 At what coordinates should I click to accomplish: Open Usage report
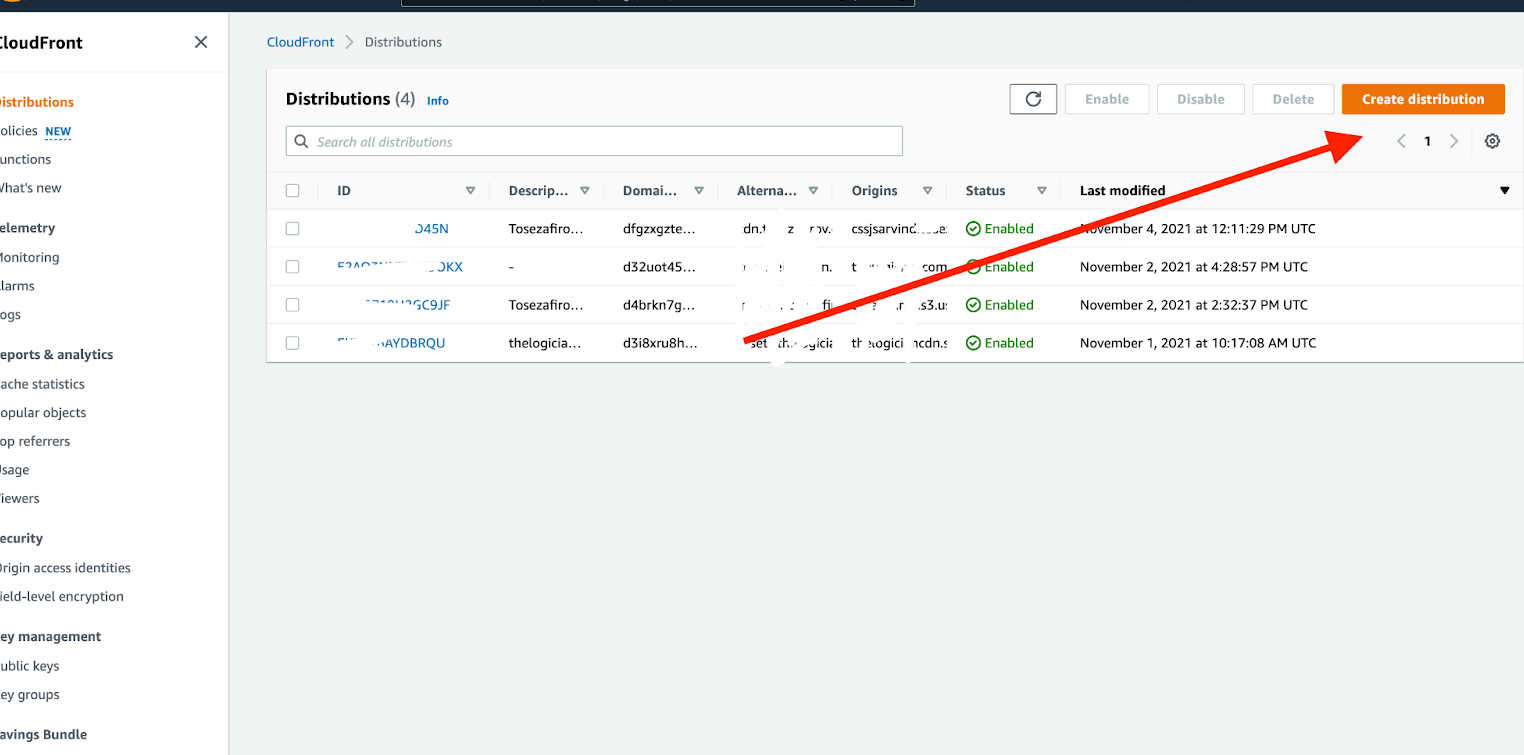coord(14,470)
